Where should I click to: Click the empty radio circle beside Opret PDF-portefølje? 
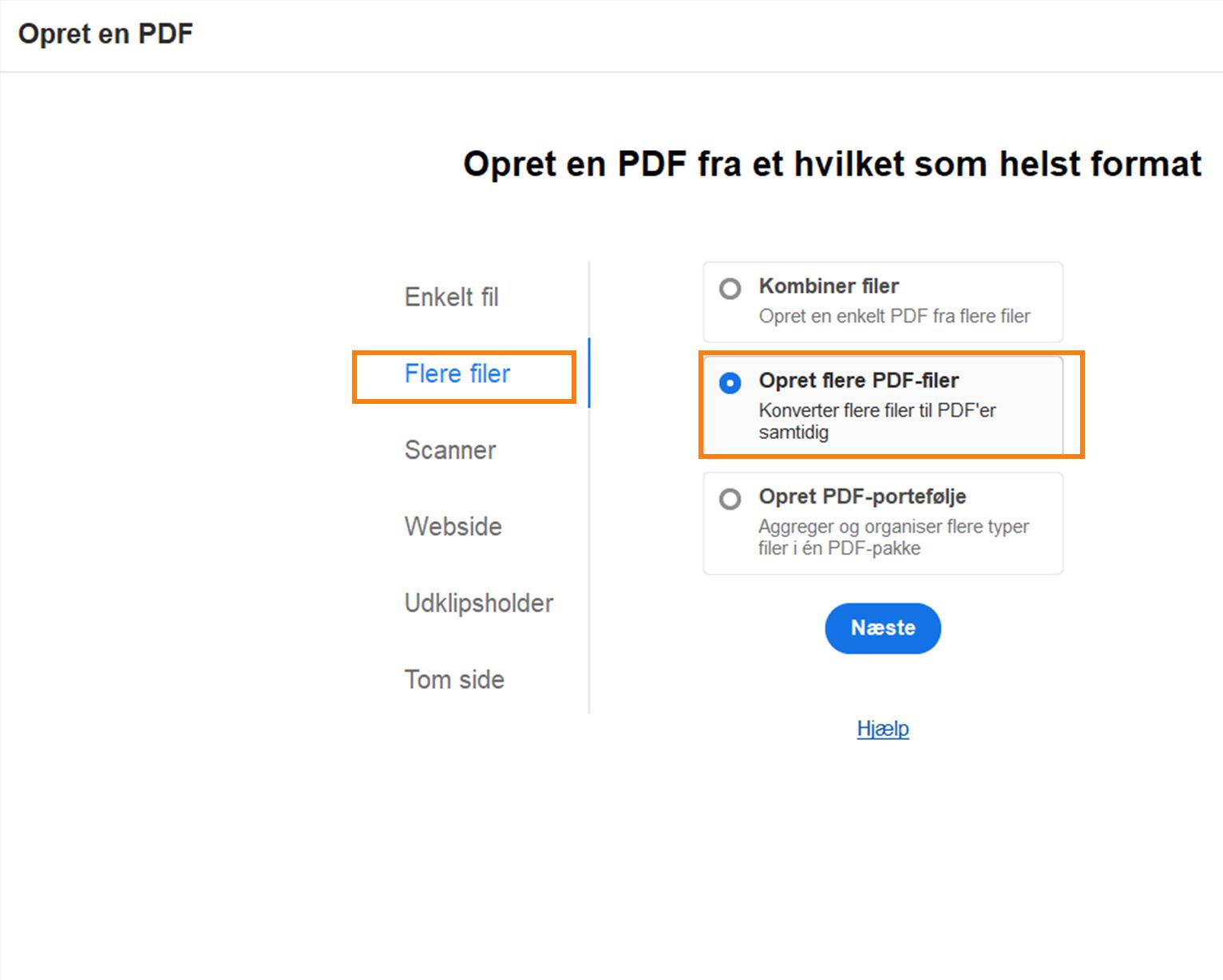click(730, 500)
